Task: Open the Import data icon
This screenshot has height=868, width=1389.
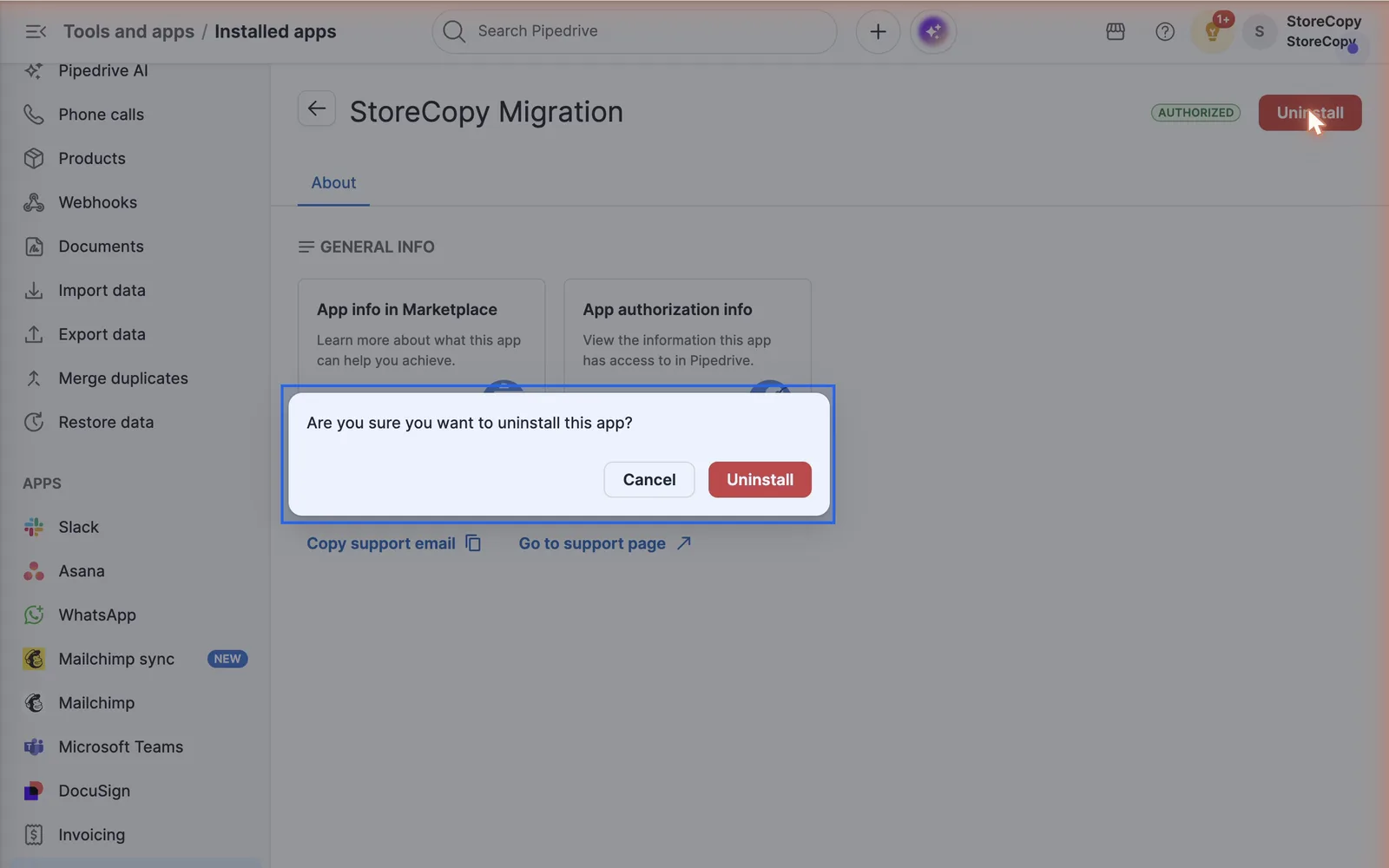Action: [x=34, y=290]
